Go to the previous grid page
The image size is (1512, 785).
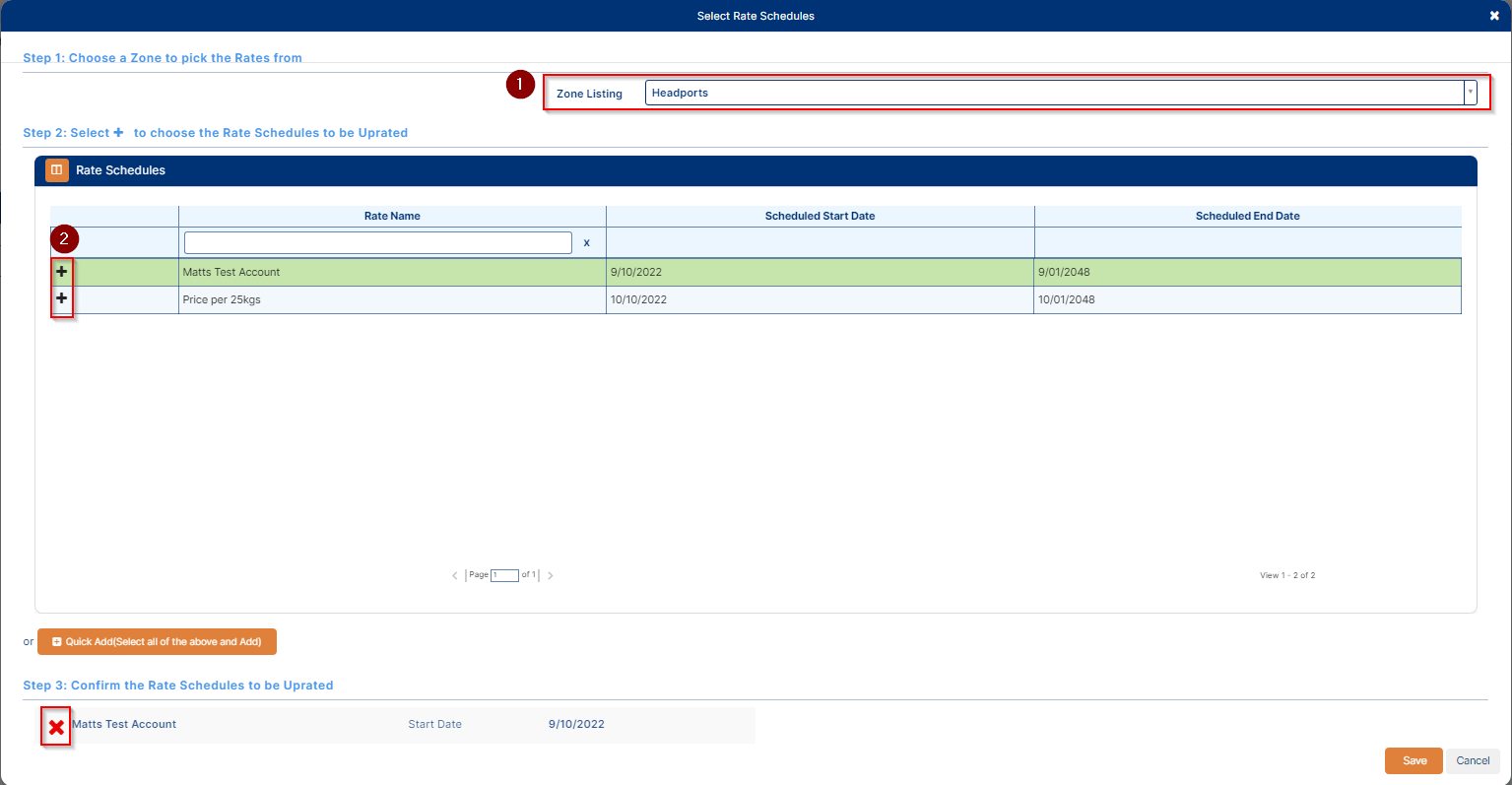tap(455, 575)
